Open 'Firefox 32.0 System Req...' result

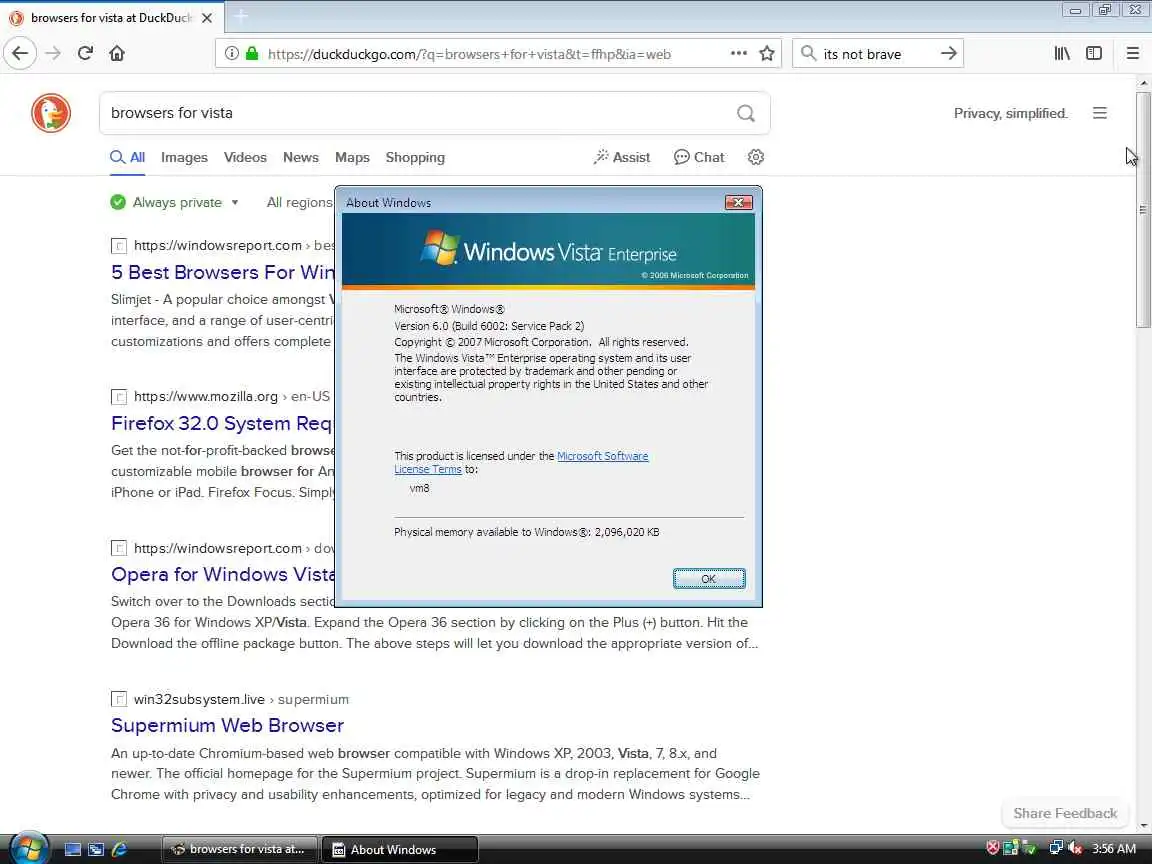tap(221, 423)
